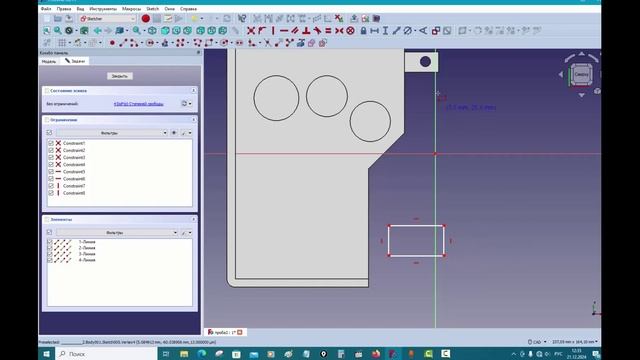
Task: Click the fit all view icon
Action: pos(47,31)
